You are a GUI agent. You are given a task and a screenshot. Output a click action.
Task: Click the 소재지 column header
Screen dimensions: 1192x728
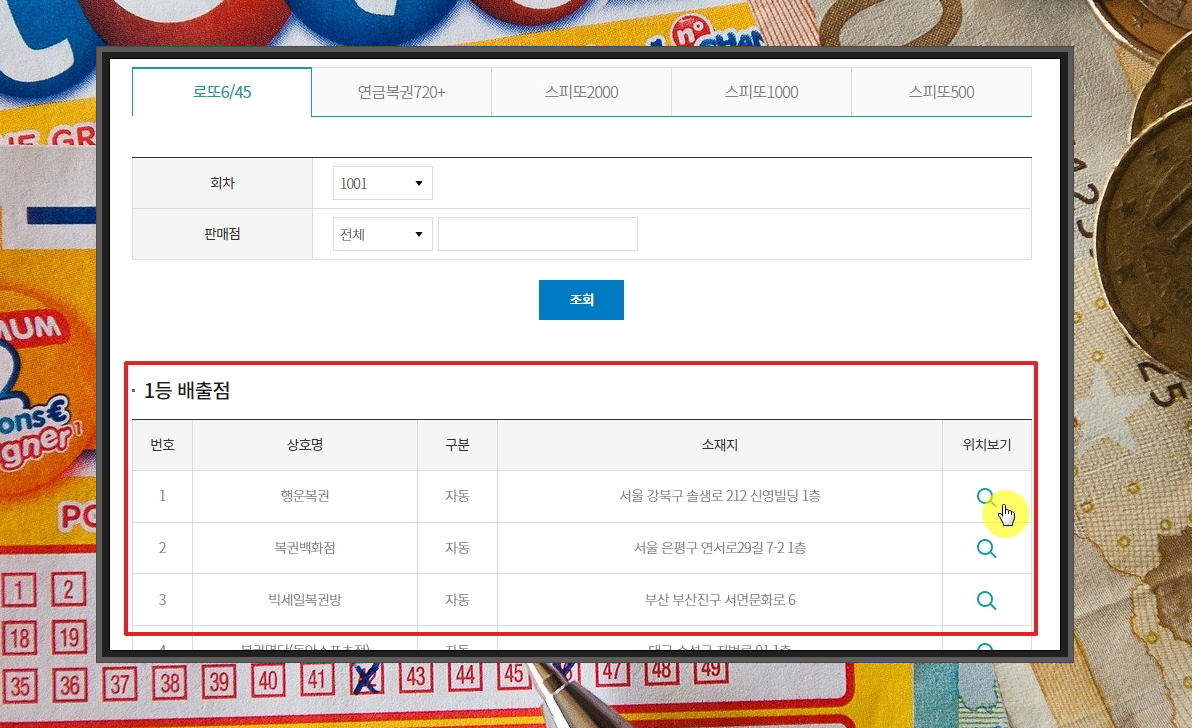click(720, 445)
